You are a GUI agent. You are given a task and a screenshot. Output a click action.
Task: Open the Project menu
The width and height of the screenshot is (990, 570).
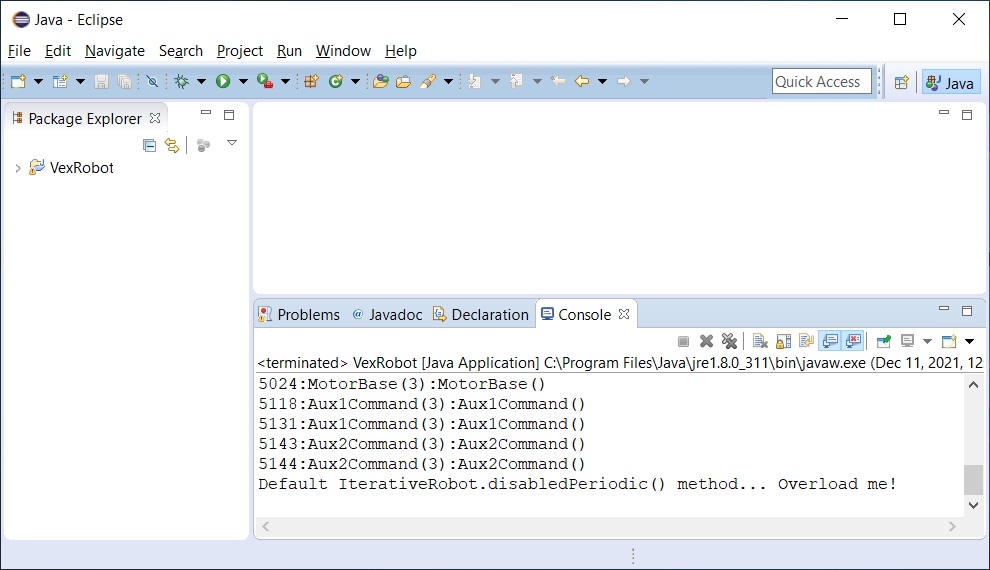239,50
